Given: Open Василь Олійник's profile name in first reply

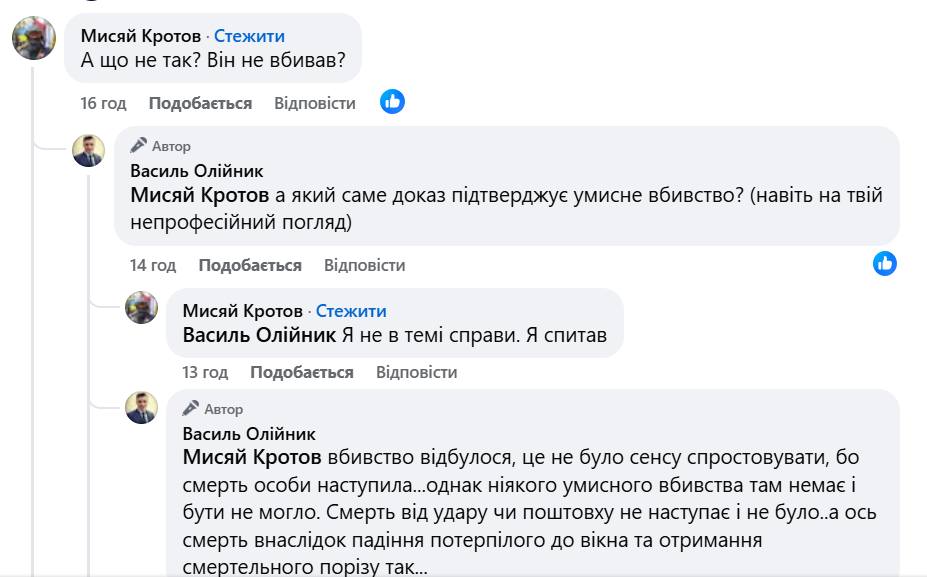Looking at the screenshot, I should pyautogui.click(x=197, y=171).
